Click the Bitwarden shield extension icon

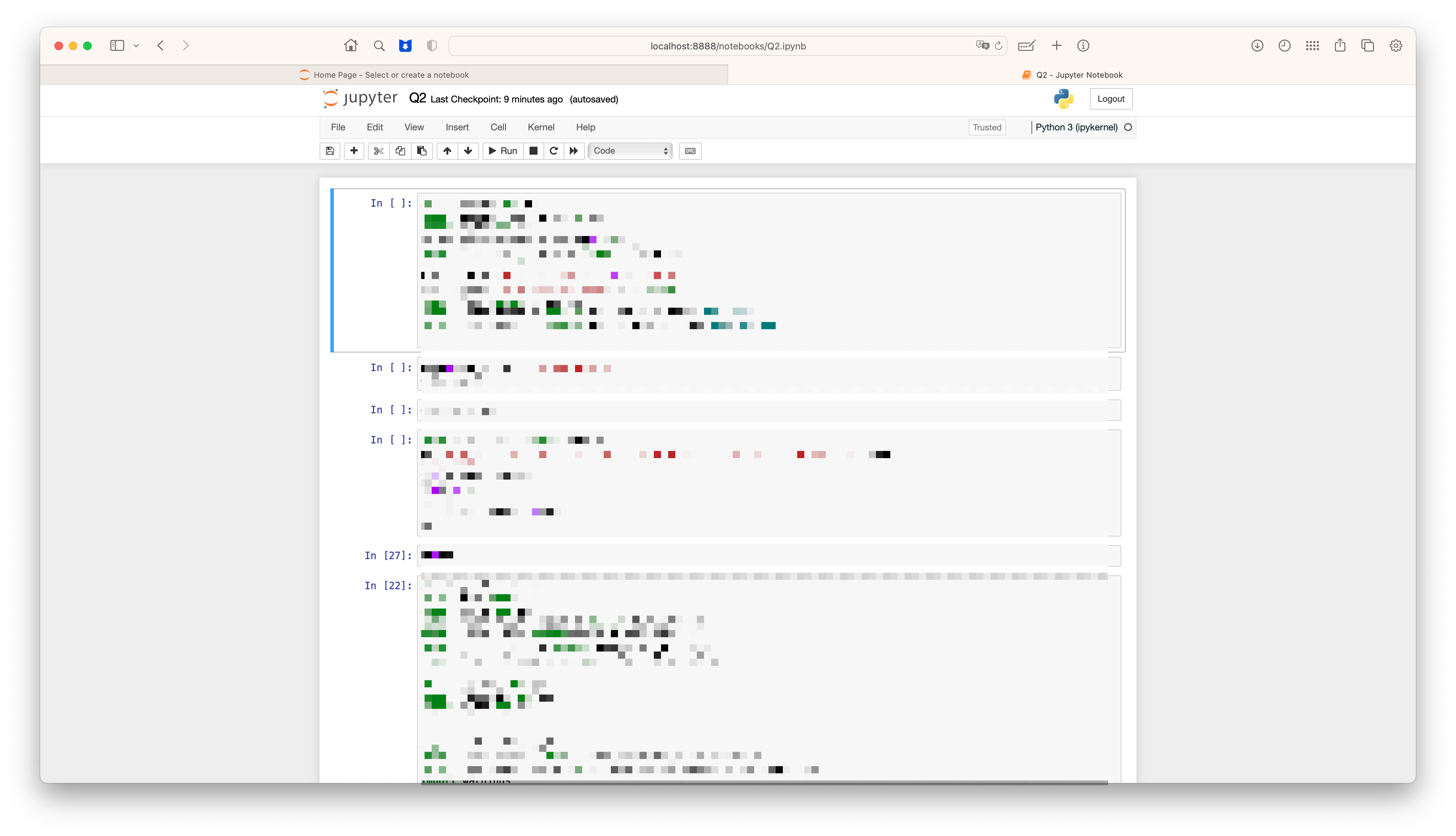point(405,45)
